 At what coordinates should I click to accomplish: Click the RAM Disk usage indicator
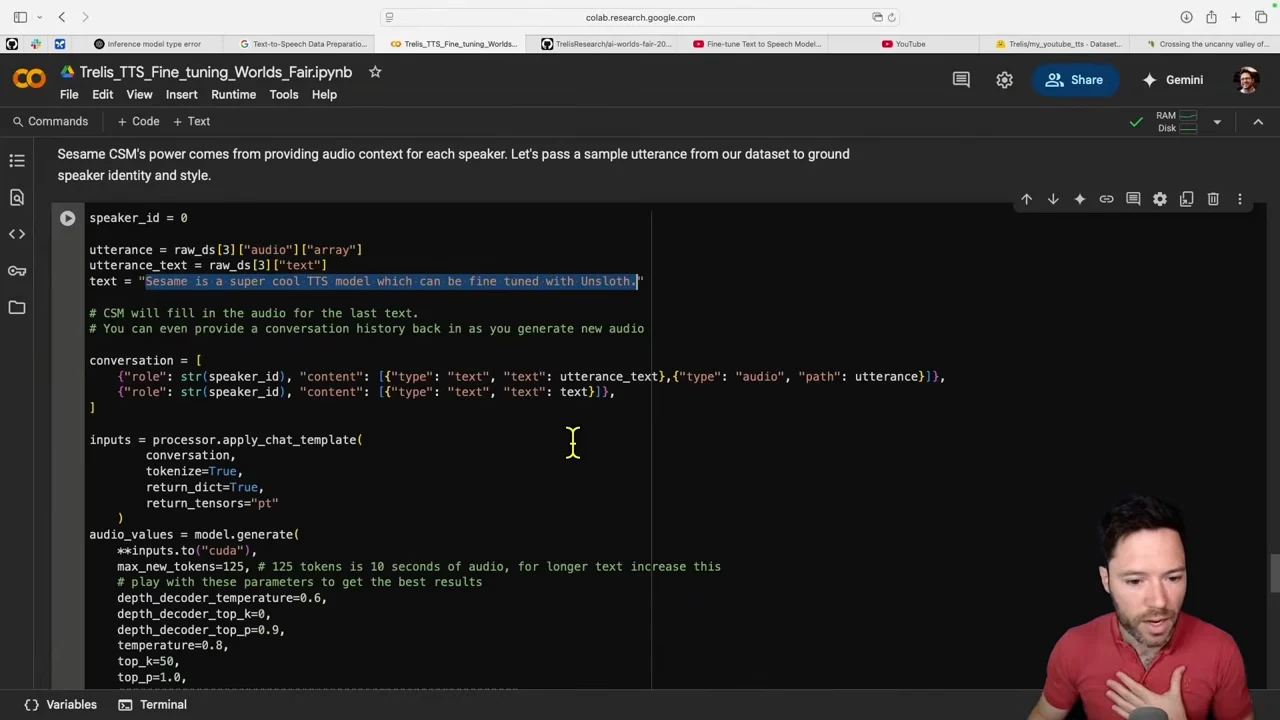pos(1177,121)
